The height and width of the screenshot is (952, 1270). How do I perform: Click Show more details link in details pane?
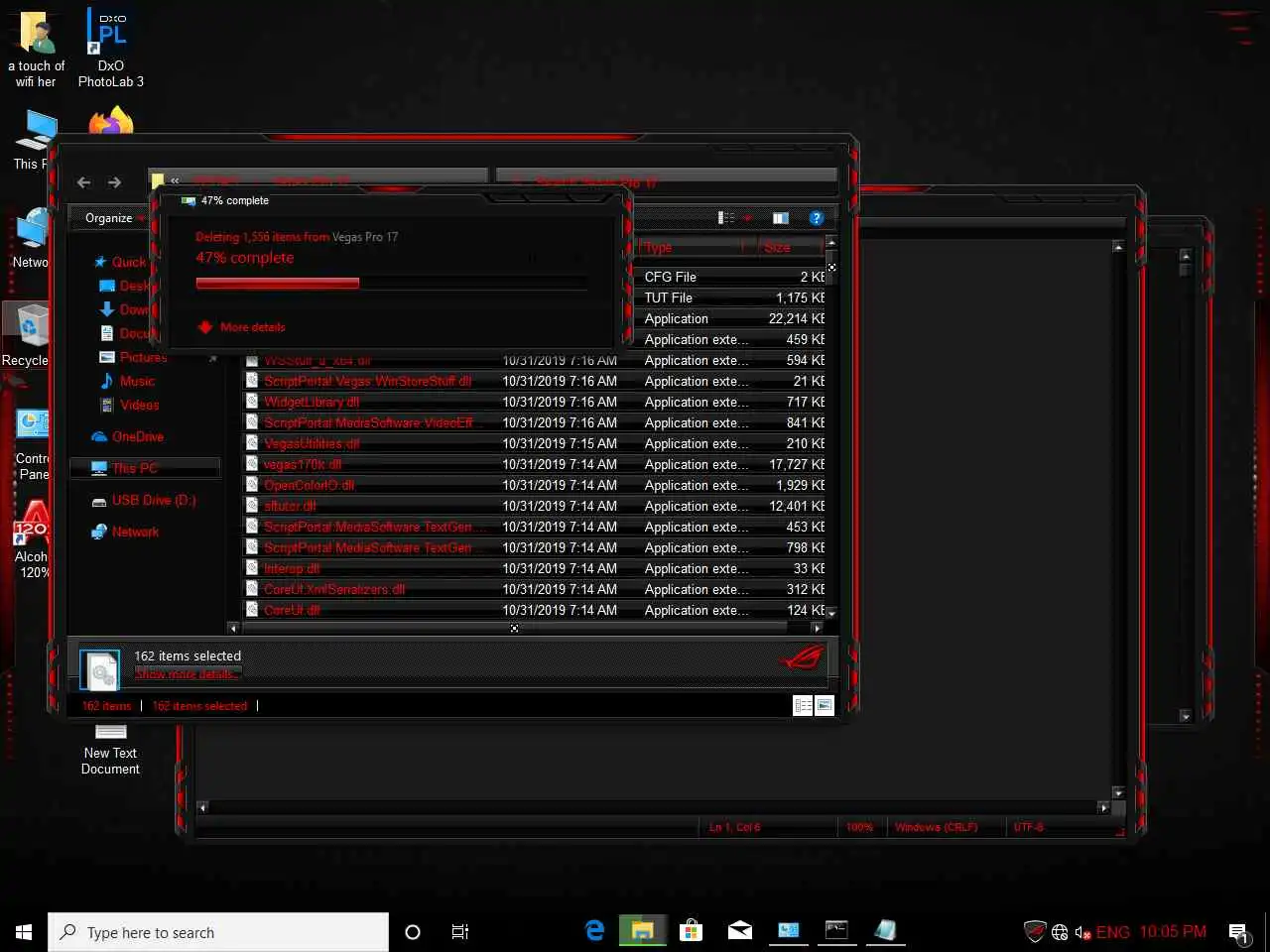[x=186, y=674]
